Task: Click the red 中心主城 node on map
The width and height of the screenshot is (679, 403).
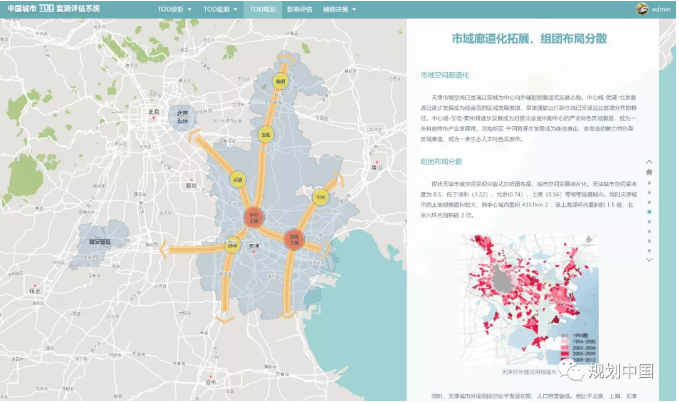Action: coord(254,216)
